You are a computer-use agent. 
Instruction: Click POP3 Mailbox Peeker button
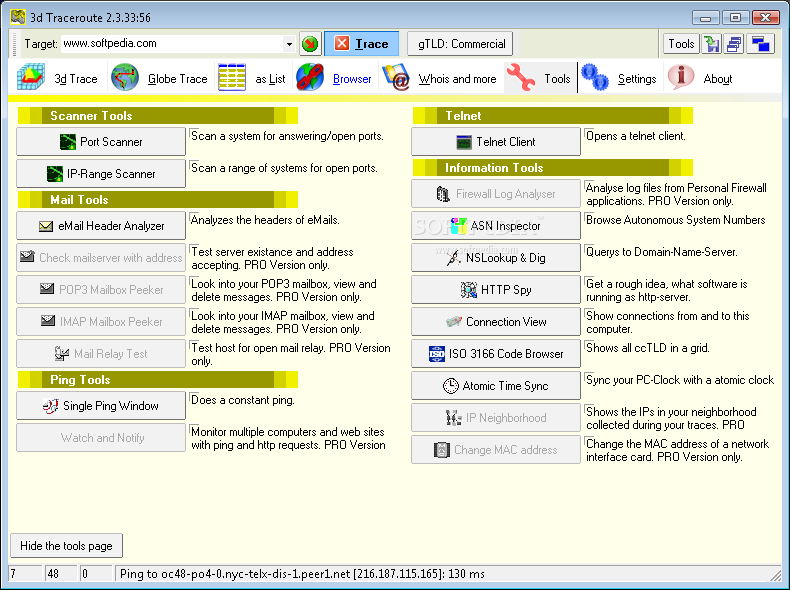coord(101,290)
